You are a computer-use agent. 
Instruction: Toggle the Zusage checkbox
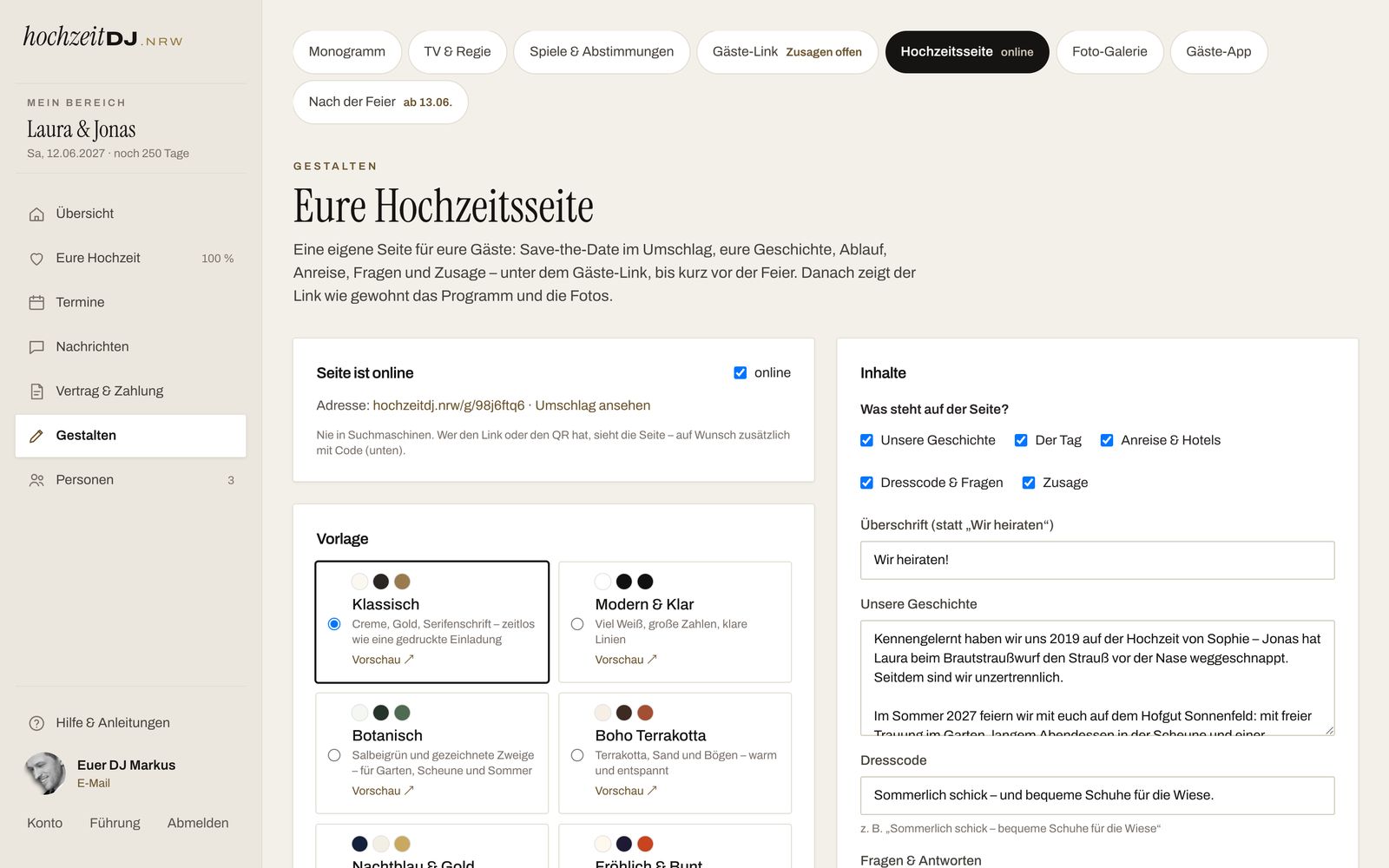(1029, 483)
